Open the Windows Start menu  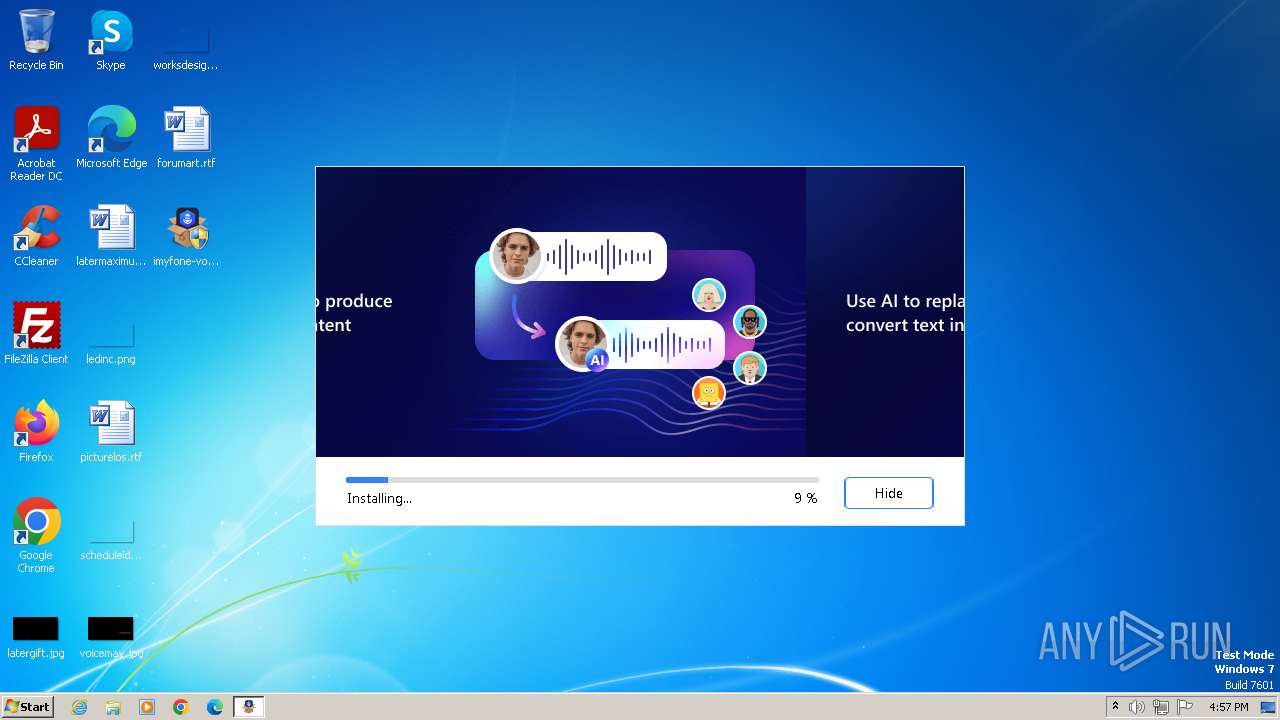(27, 707)
